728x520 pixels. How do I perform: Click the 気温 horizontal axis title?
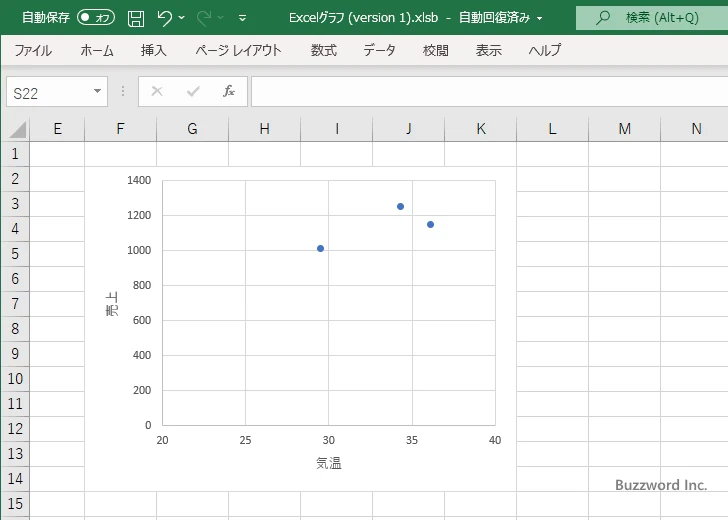coord(329,463)
